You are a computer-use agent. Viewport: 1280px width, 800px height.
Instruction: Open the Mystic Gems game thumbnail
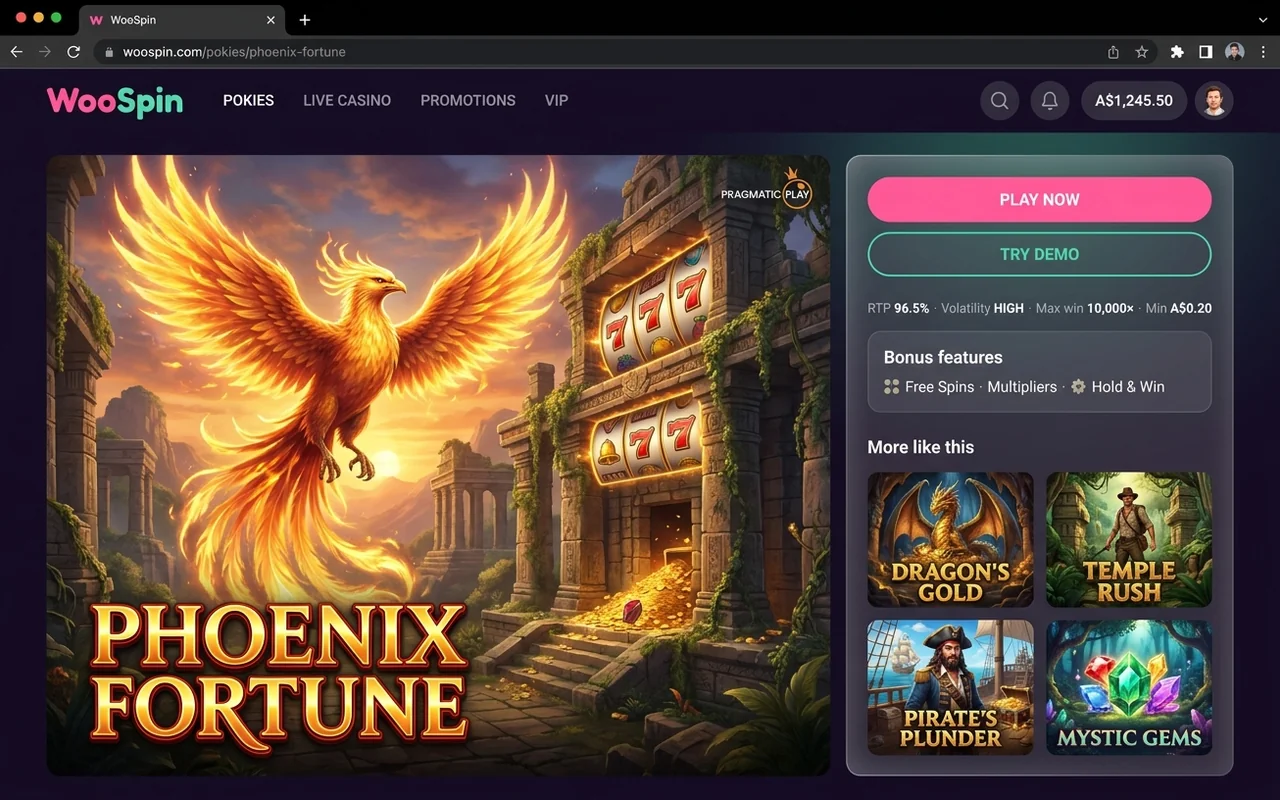[1129, 687]
